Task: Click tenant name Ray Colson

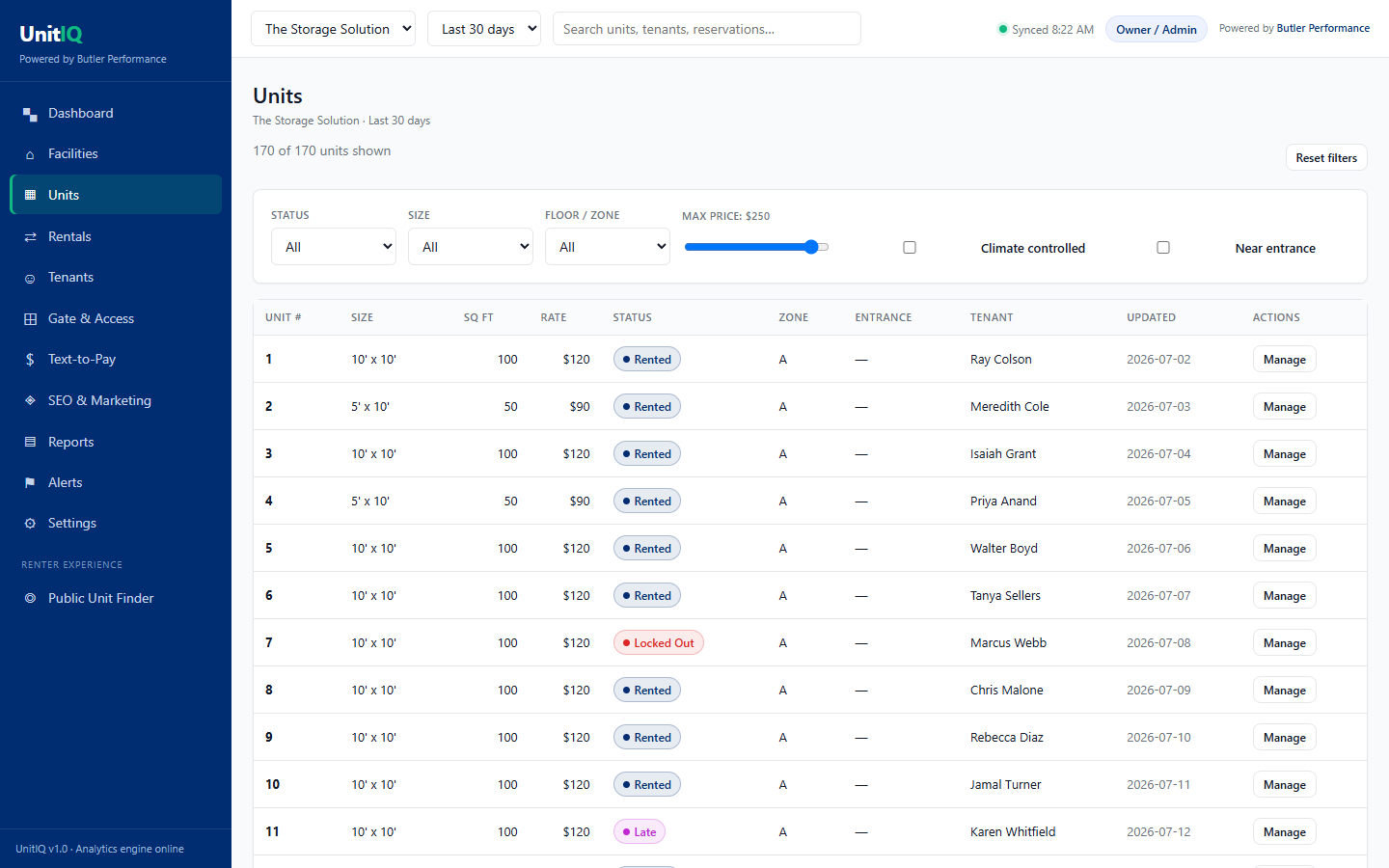Action: [x=1001, y=360]
